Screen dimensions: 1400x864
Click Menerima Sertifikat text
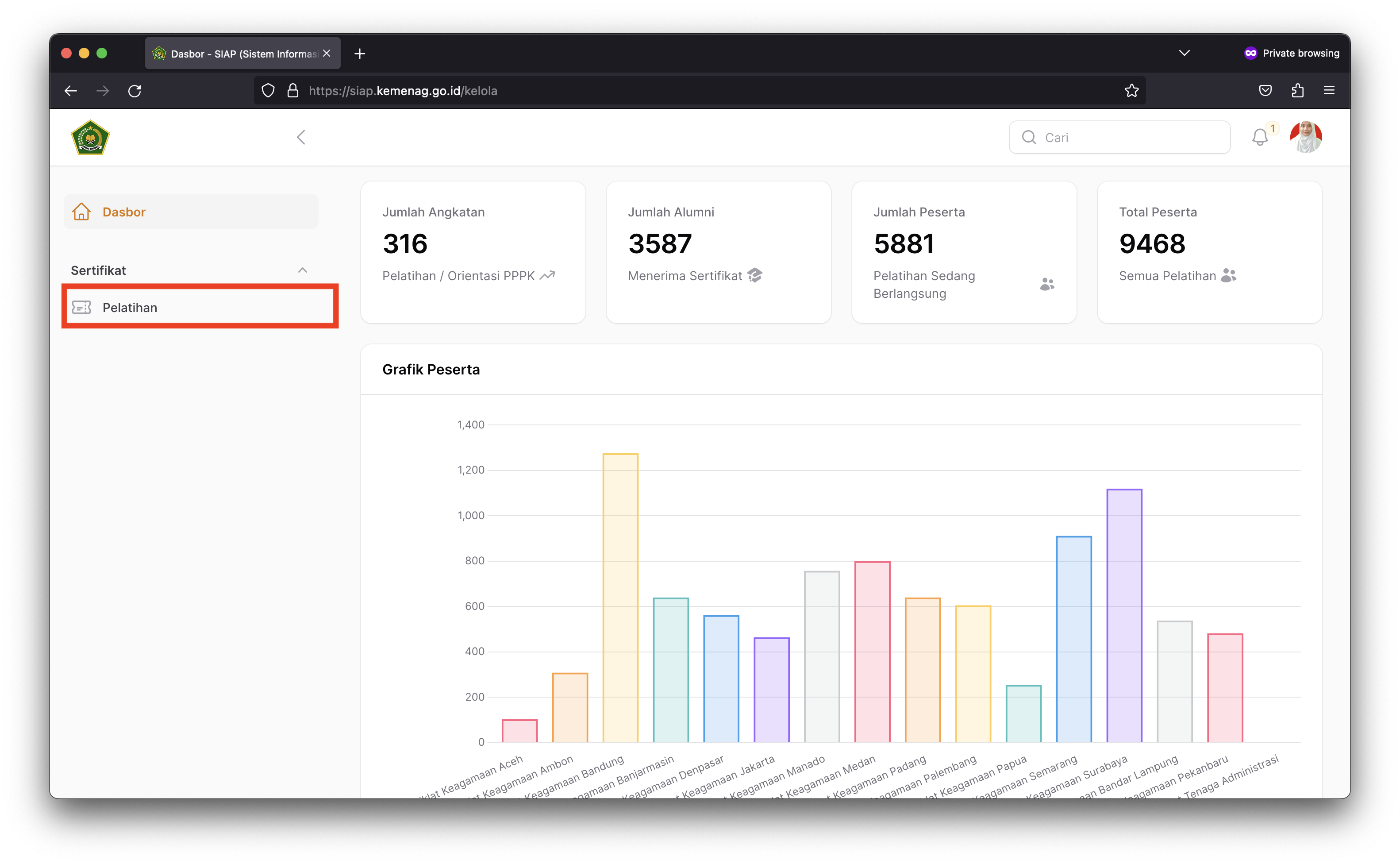click(x=685, y=275)
